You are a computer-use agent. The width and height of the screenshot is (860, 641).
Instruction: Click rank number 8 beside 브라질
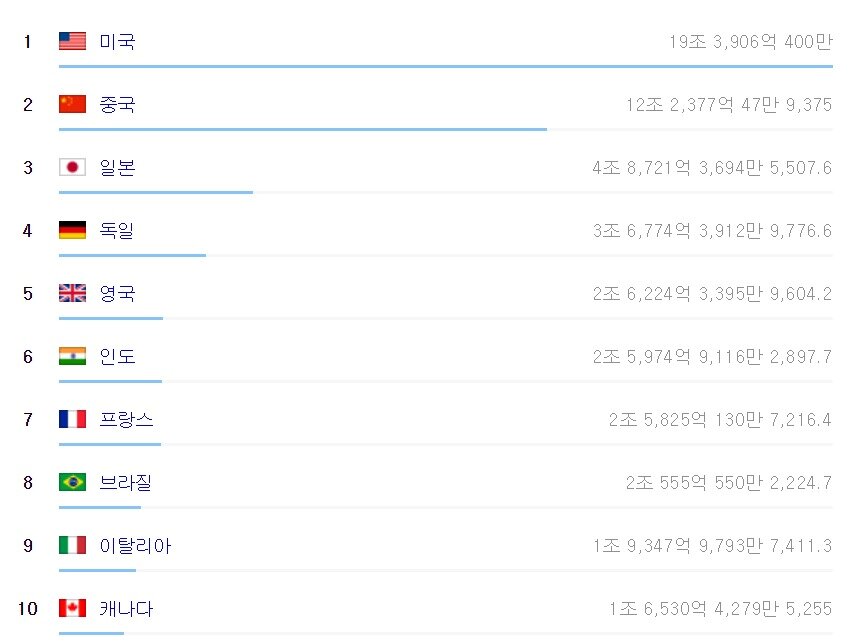coord(28,482)
